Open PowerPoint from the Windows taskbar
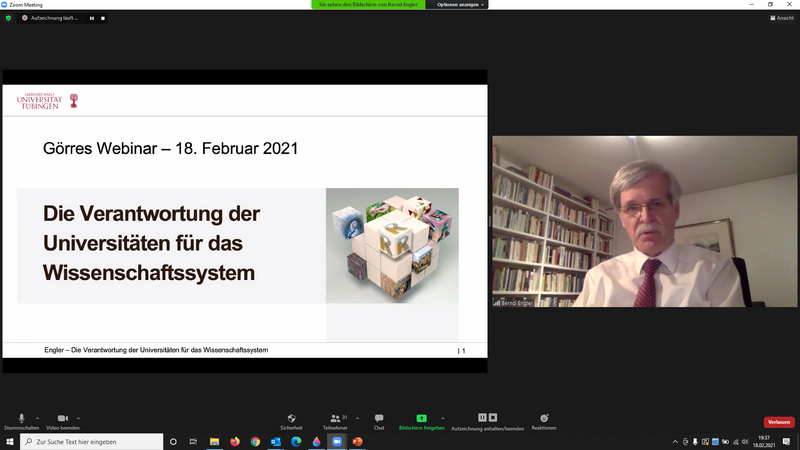The image size is (800, 450). (x=357, y=441)
